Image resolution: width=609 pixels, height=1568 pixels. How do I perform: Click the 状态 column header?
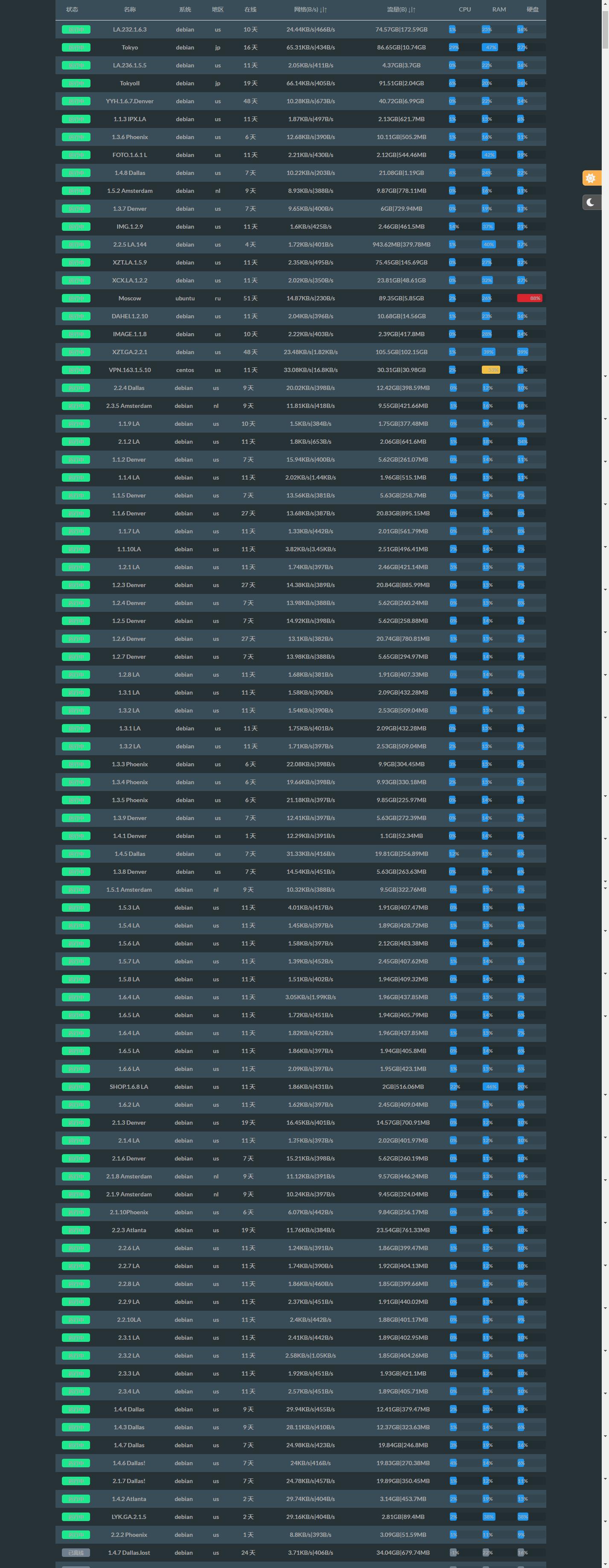(x=72, y=10)
